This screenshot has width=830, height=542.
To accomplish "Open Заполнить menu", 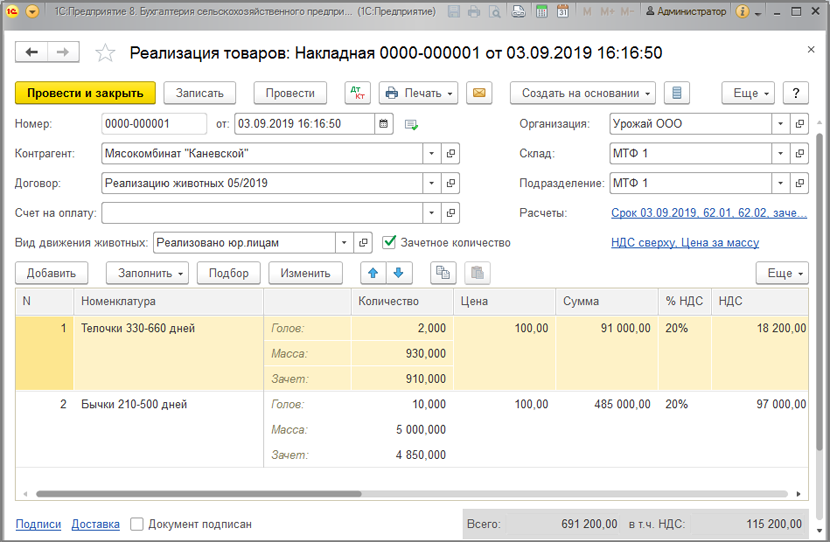I will [x=147, y=273].
